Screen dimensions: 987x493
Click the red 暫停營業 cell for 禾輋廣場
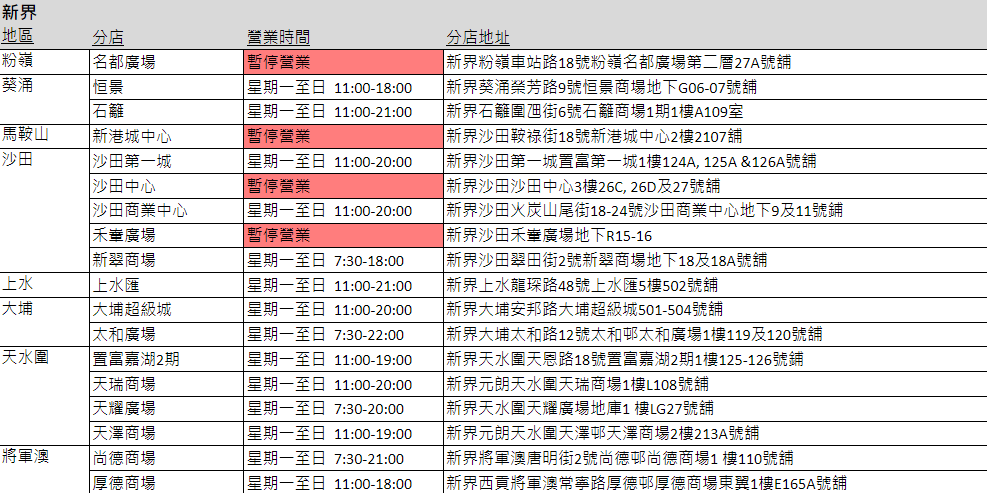pos(343,235)
